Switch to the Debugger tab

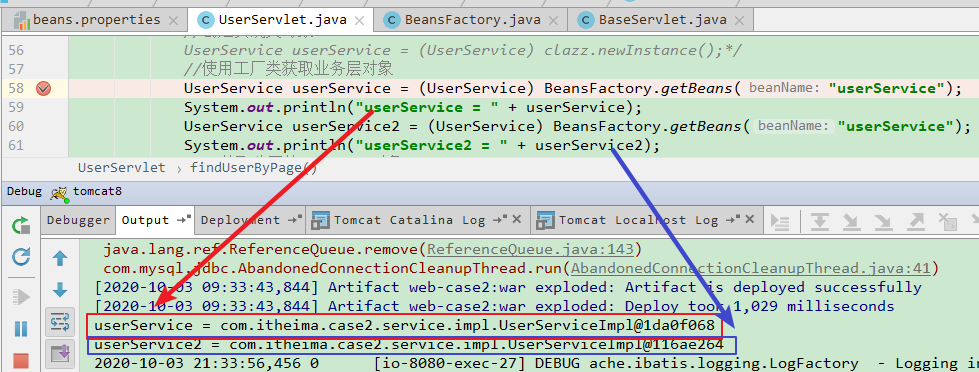coord(78,220)
